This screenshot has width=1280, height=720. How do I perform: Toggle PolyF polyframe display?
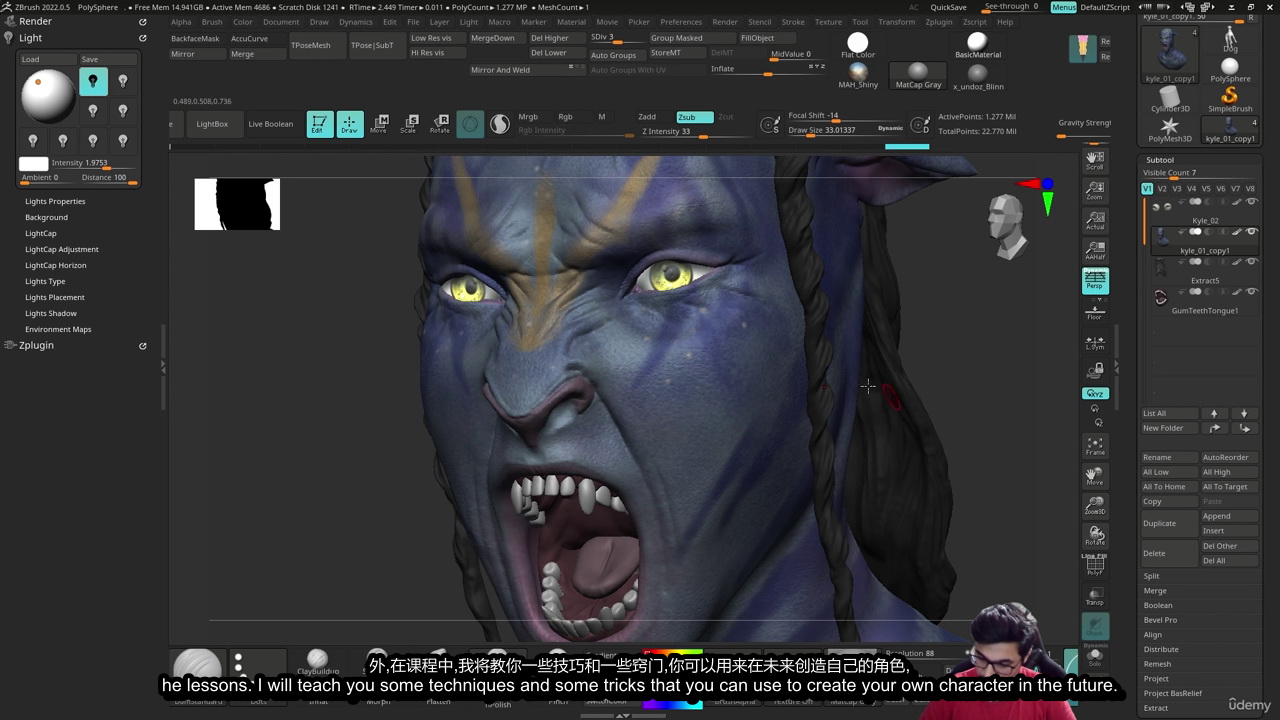click(1095, 566)
